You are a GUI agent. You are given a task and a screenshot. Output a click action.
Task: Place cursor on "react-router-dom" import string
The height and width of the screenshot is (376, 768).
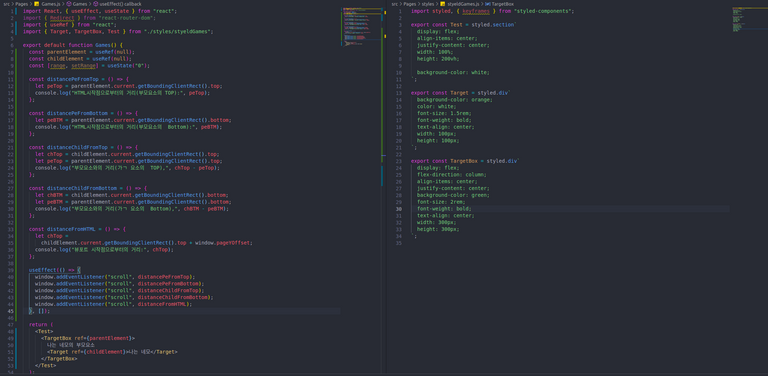coord(126,18)
